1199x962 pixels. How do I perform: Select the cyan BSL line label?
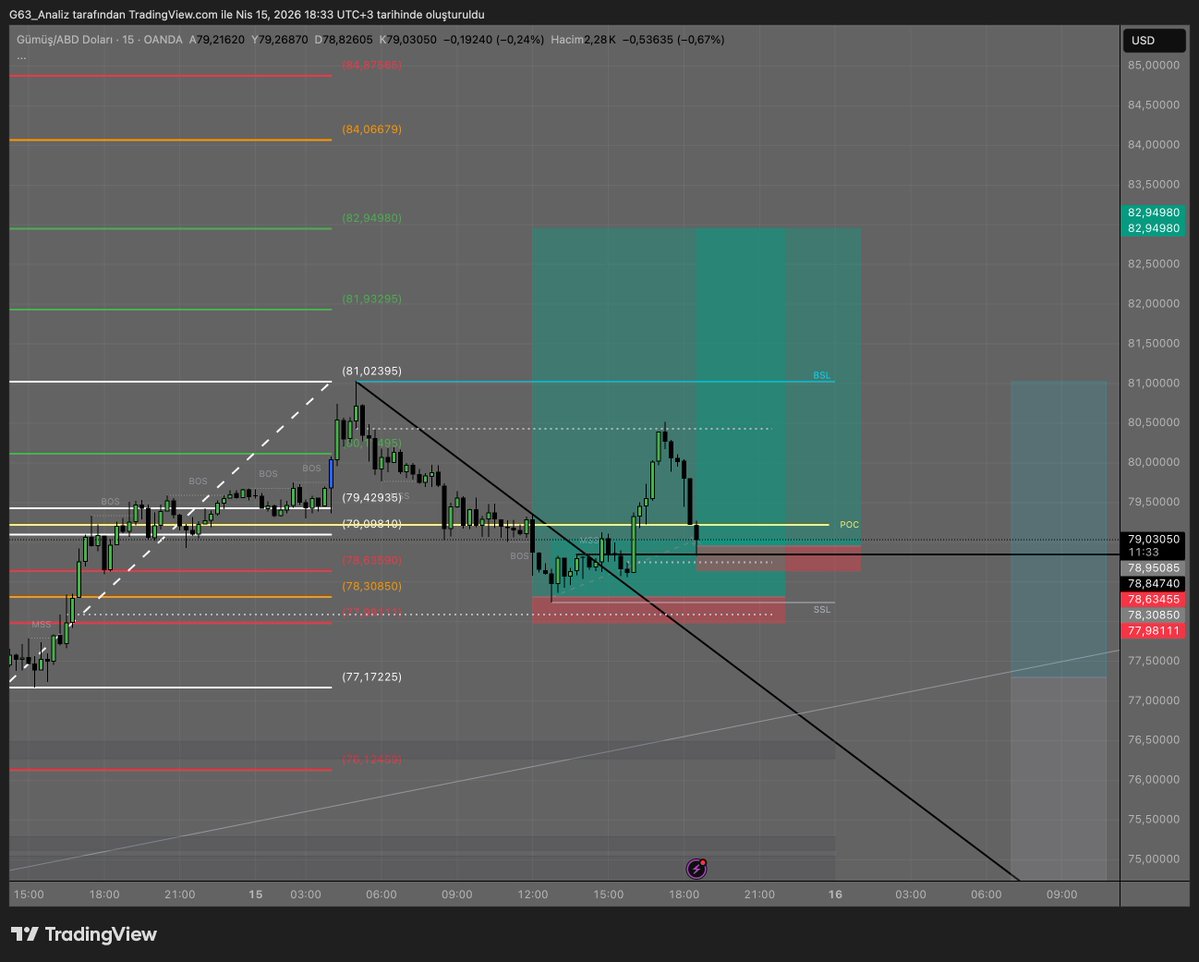tap(821, 376)
